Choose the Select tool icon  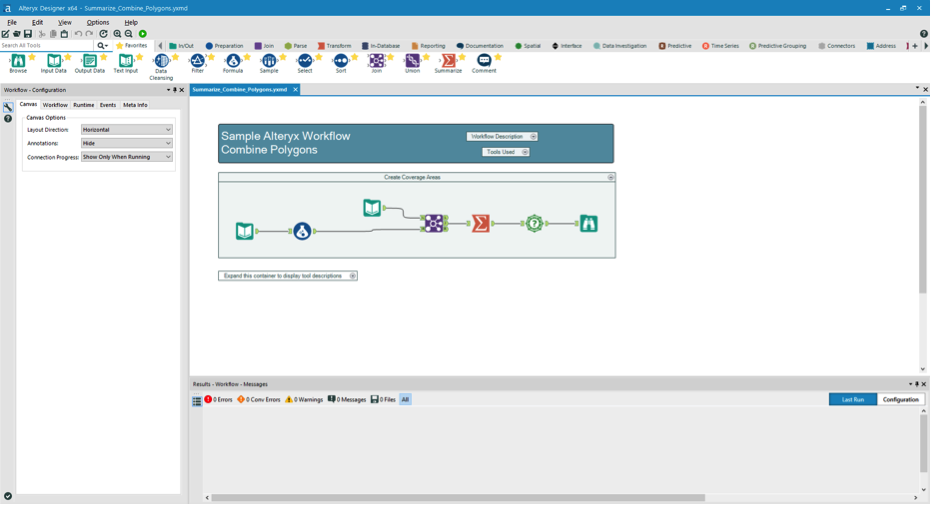(305, 63)
